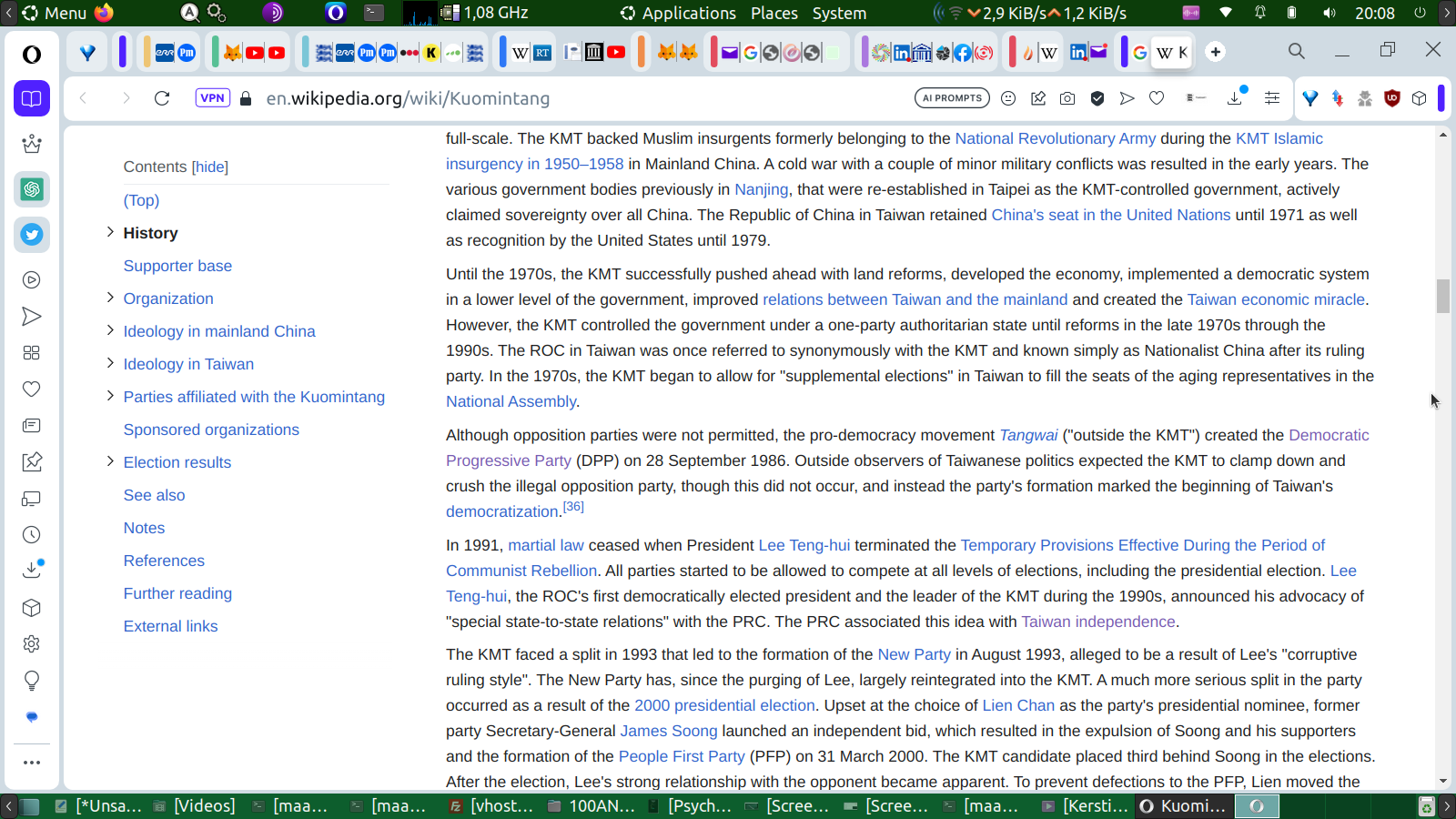Open the uBlock Origin extension

point(1391,98)
